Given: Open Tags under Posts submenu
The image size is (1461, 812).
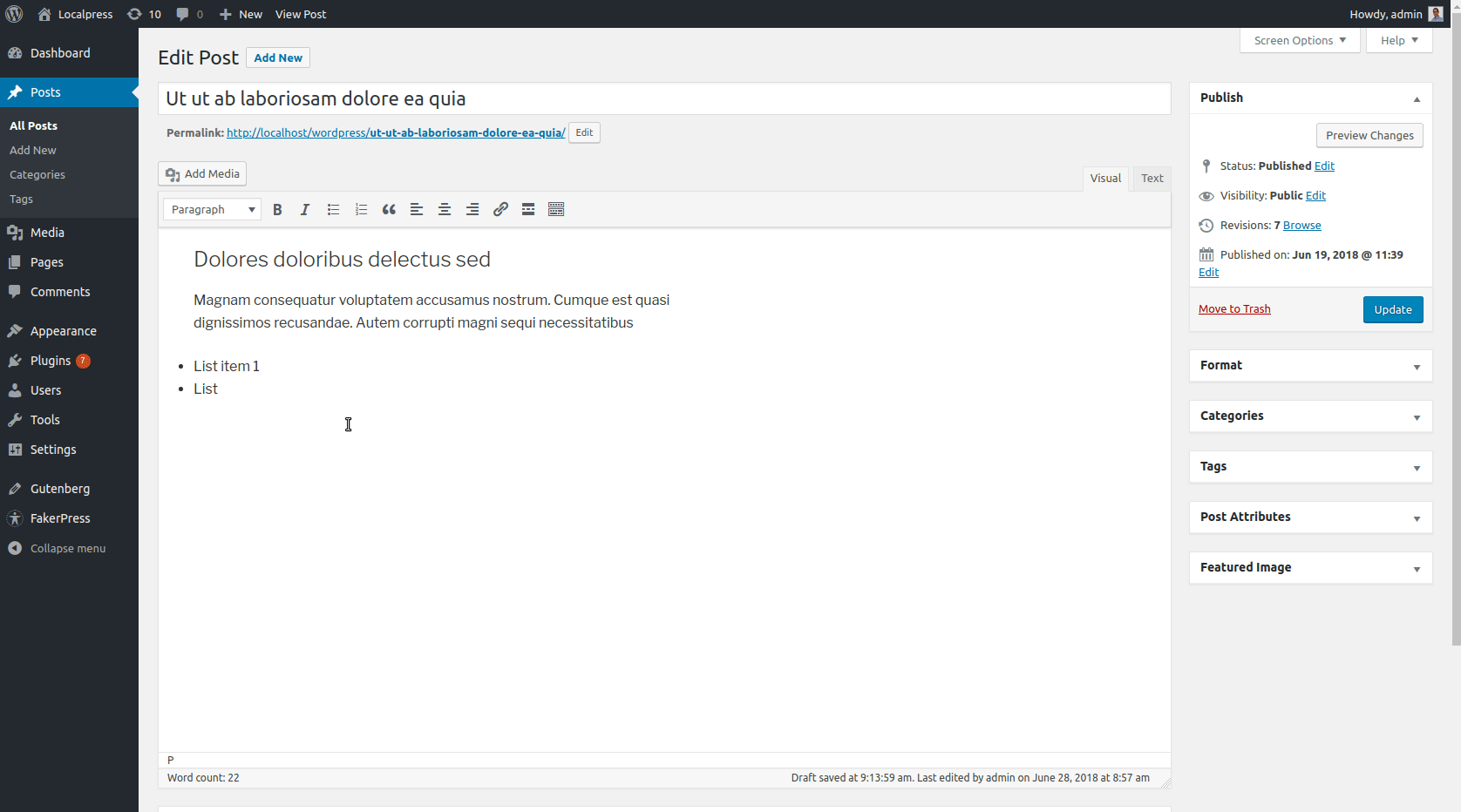Looking at the screenshot, I should pos(21,199).
